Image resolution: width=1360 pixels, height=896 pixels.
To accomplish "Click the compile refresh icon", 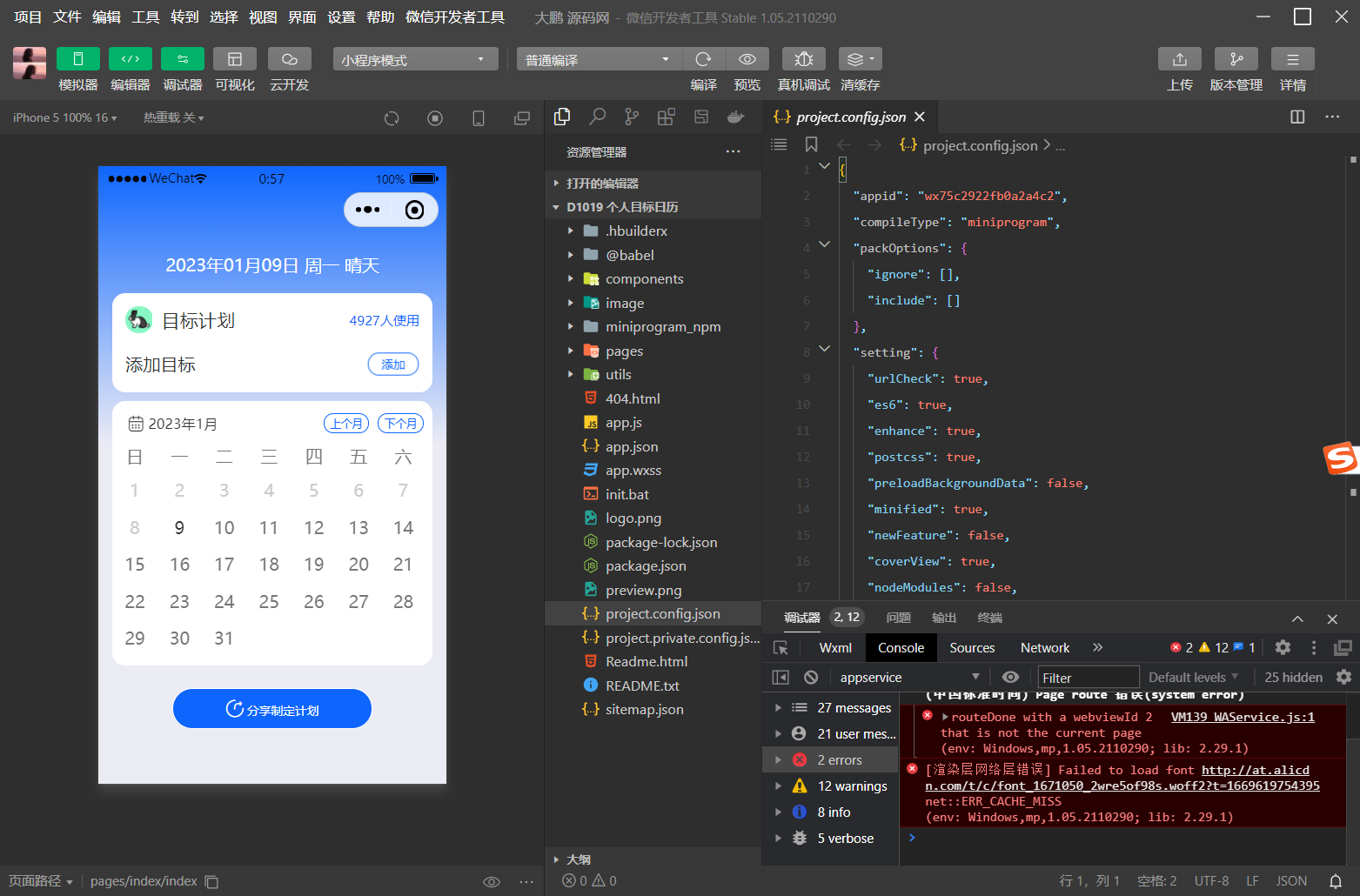I will (x=703, y=59).
